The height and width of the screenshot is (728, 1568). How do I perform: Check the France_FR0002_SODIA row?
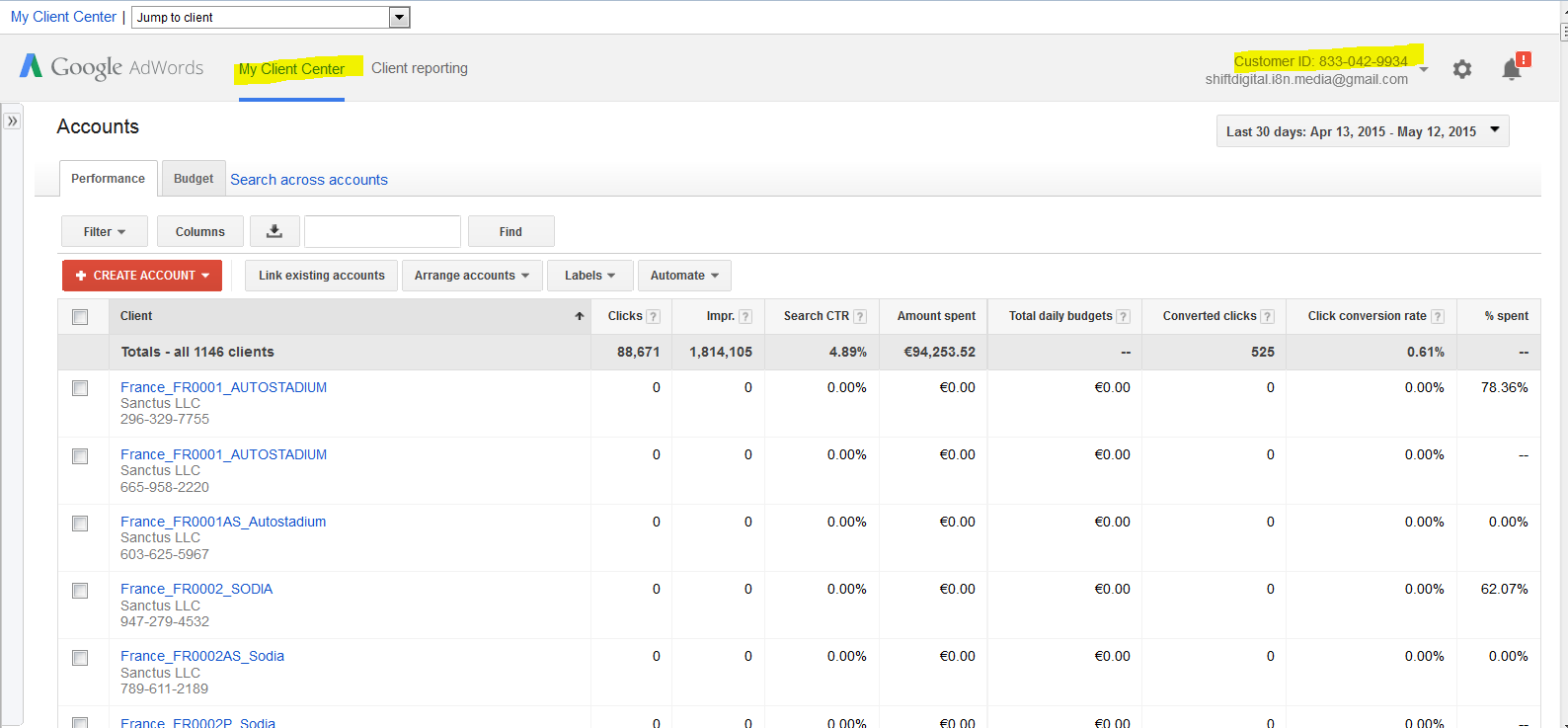click(x=80, y=591)
